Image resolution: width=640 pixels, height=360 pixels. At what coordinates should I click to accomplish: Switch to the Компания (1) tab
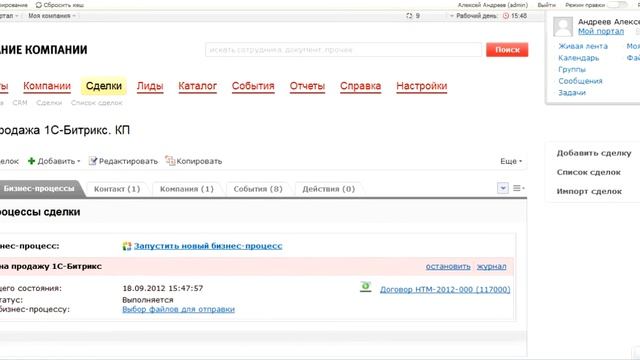pos(187,189)
